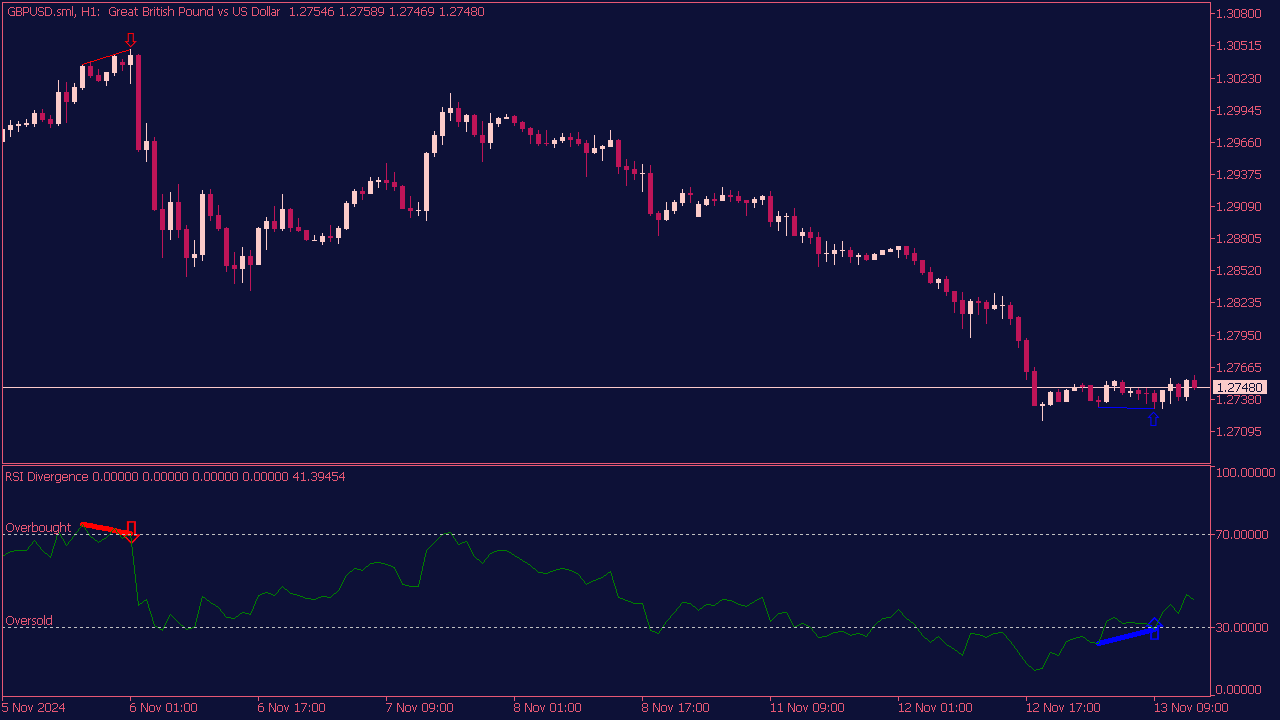Click the 8 Nov 01:00 time label
This screenshot has width=1280, height=720.
pos(548,708)
